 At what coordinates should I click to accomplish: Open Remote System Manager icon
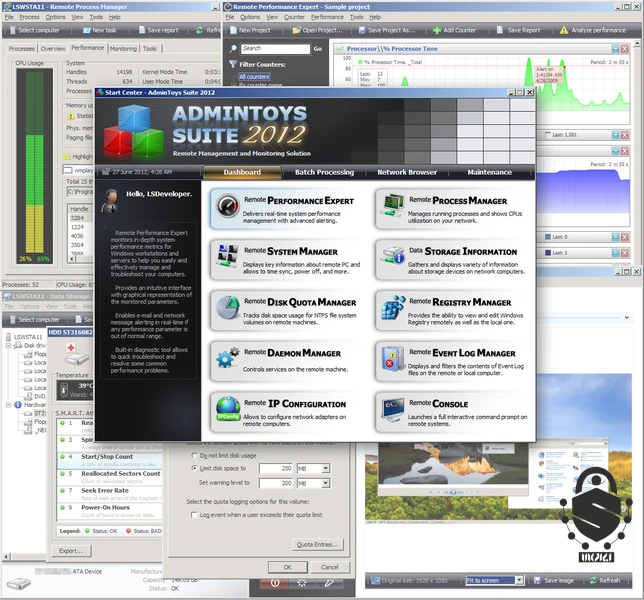coord(228,256)
